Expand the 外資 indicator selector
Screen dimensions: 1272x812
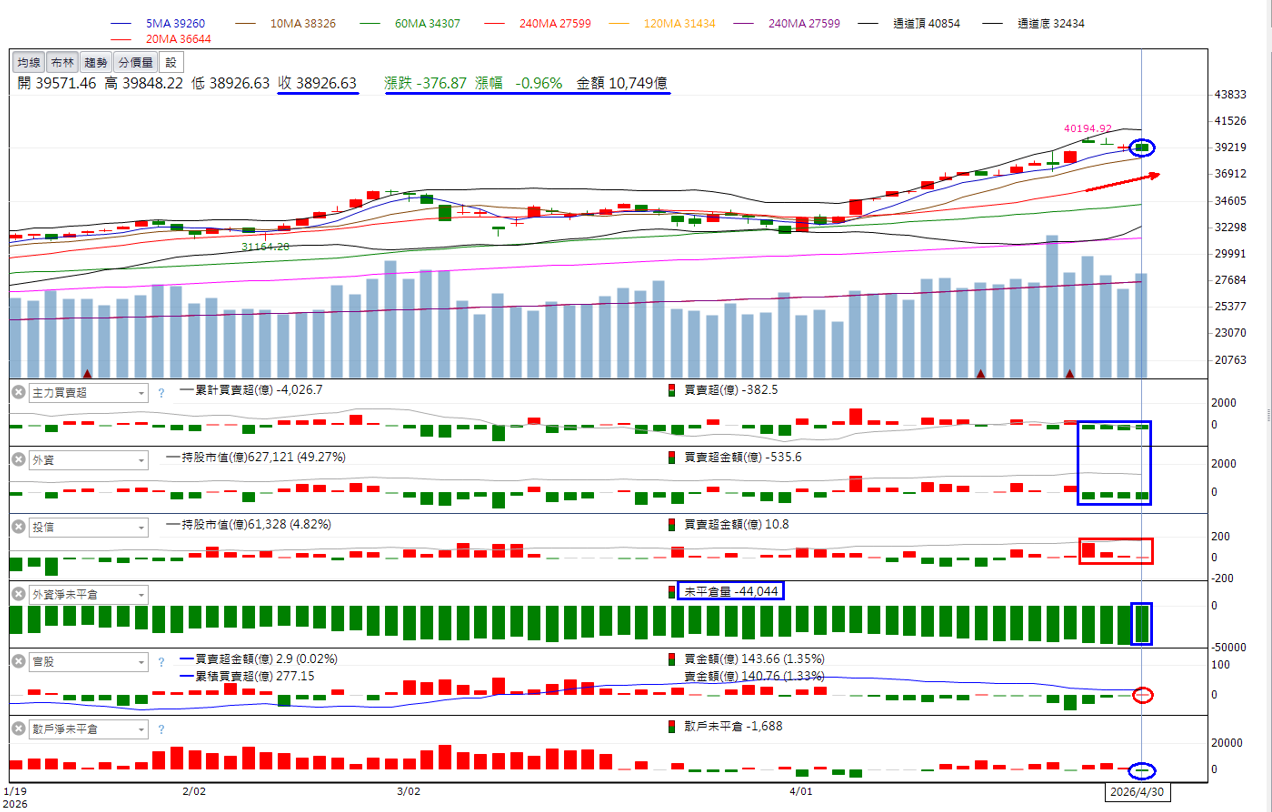click(x=88, y=460)
